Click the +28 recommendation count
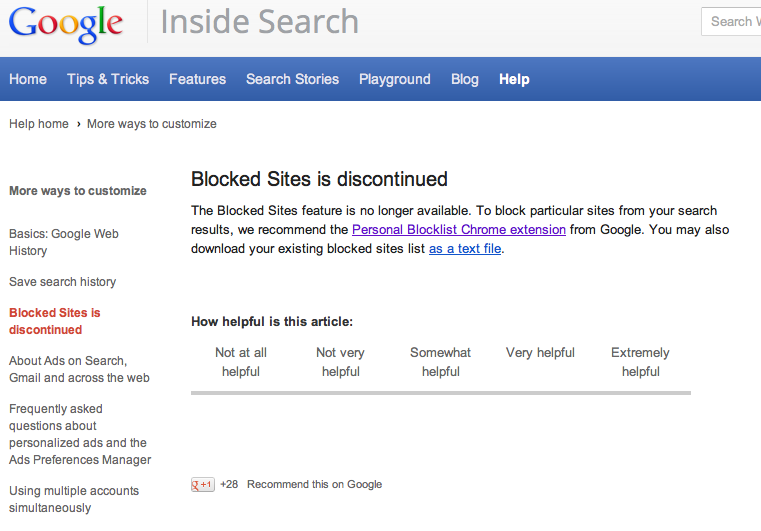 point(229,484)
